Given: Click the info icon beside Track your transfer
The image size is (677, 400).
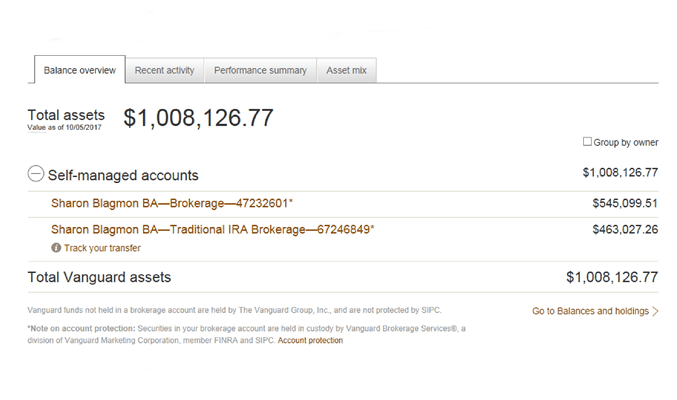Looking at the screenshot, I should [56, 248].
